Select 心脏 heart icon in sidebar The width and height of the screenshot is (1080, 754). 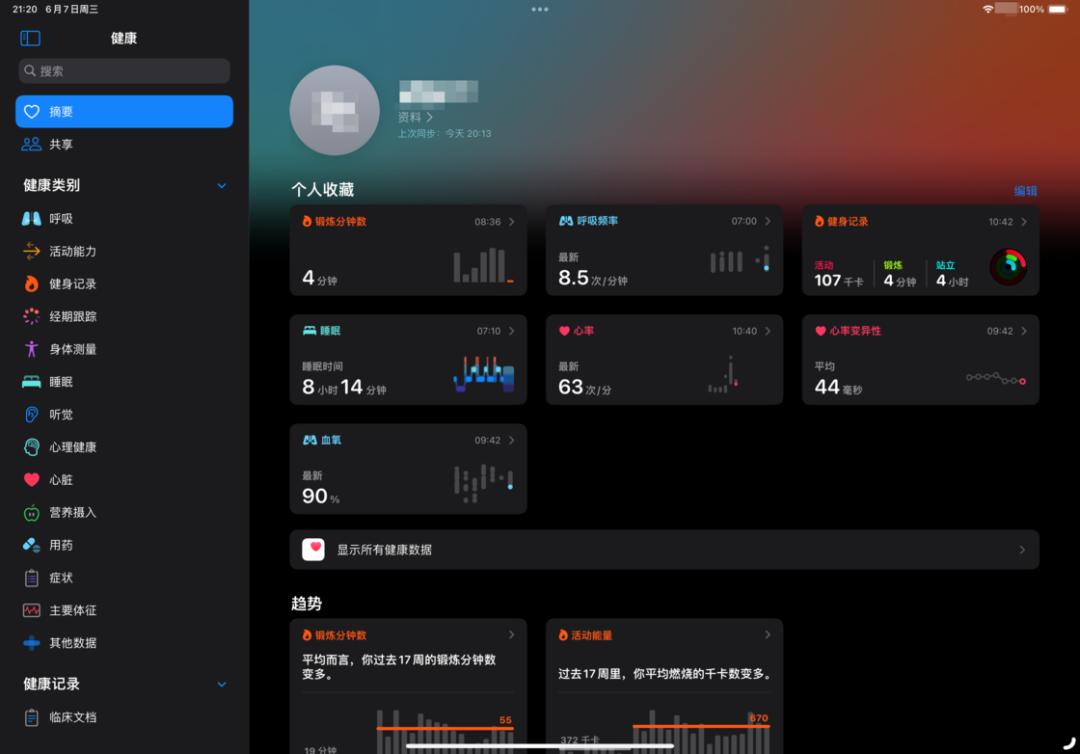point(32,479)
